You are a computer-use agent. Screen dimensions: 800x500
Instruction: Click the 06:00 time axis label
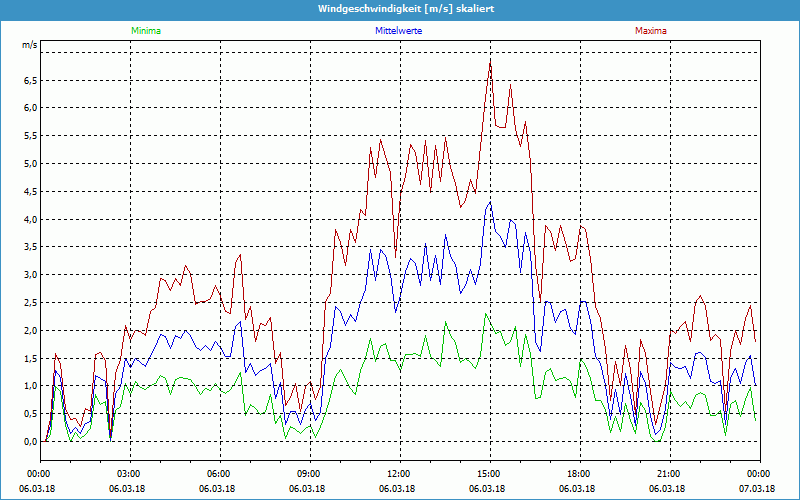pos(219,474)
